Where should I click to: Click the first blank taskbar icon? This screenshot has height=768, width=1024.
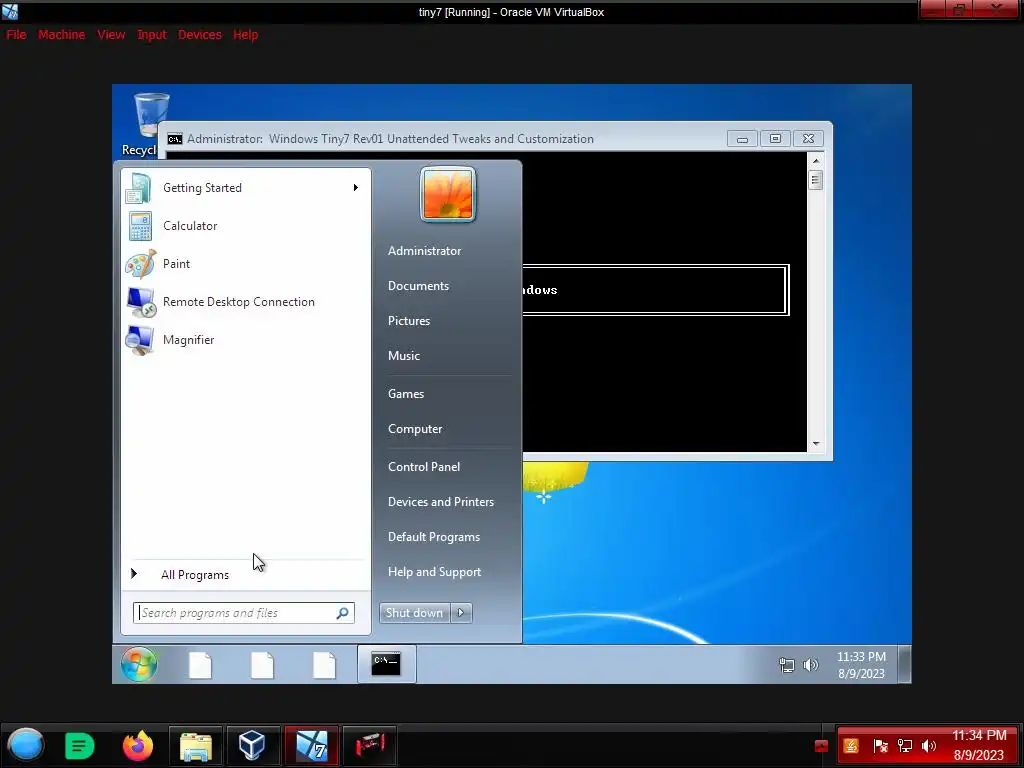[200, 665]
